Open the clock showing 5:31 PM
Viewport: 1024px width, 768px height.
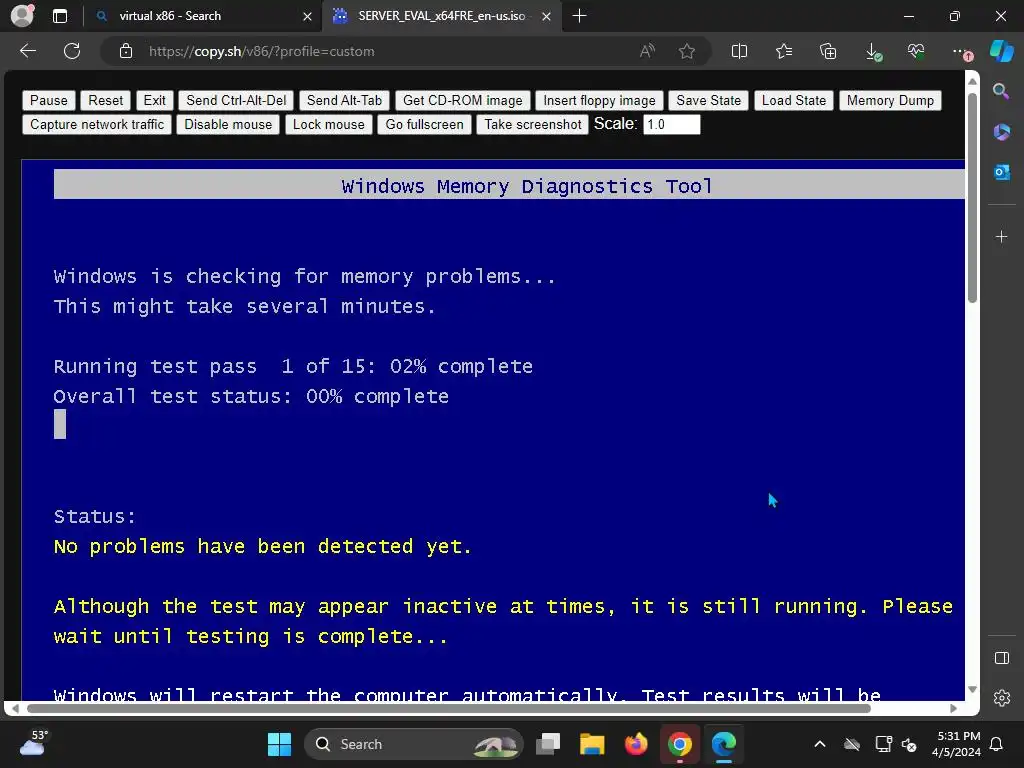(956, 744)
